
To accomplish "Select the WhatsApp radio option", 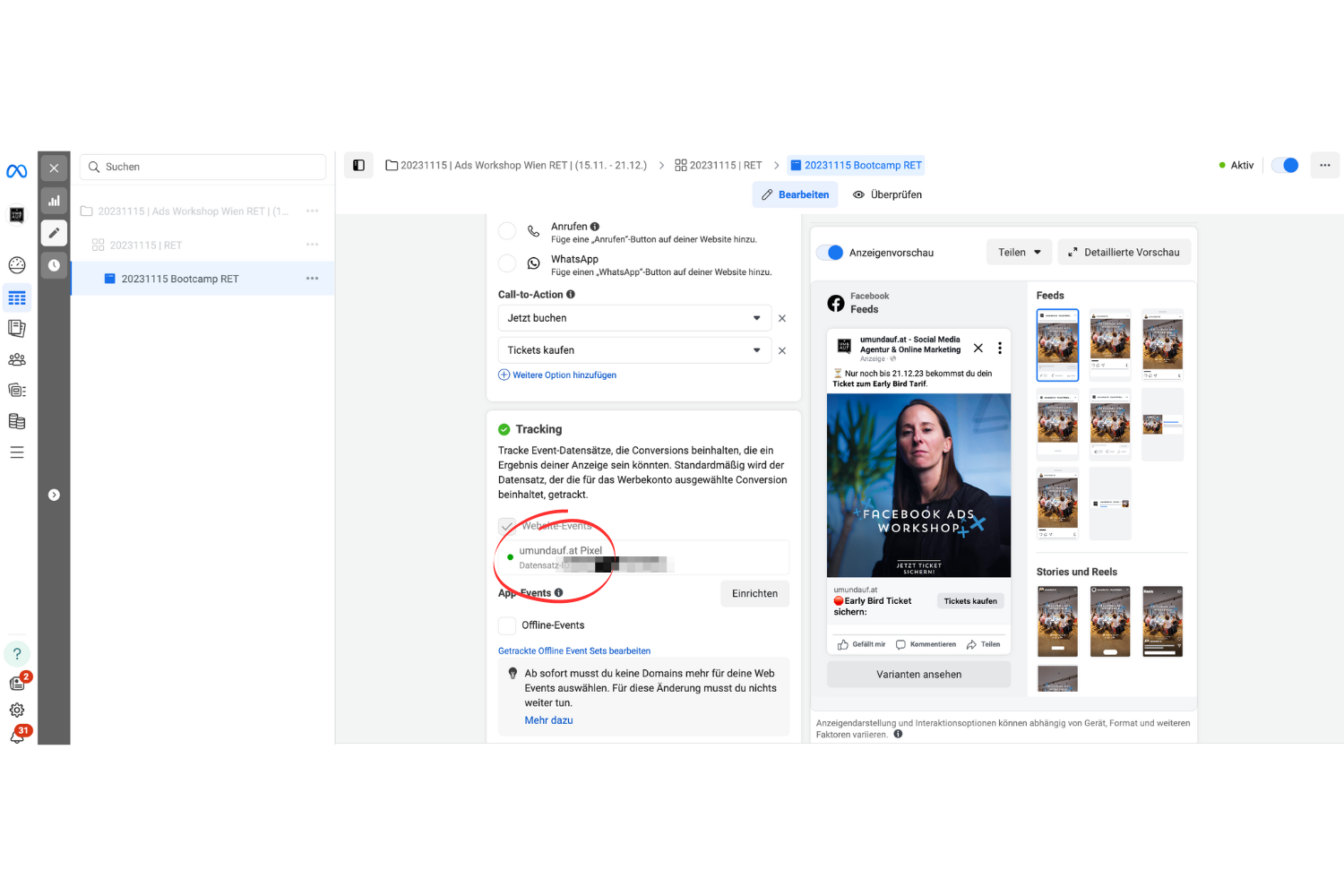I will (507, 263).
